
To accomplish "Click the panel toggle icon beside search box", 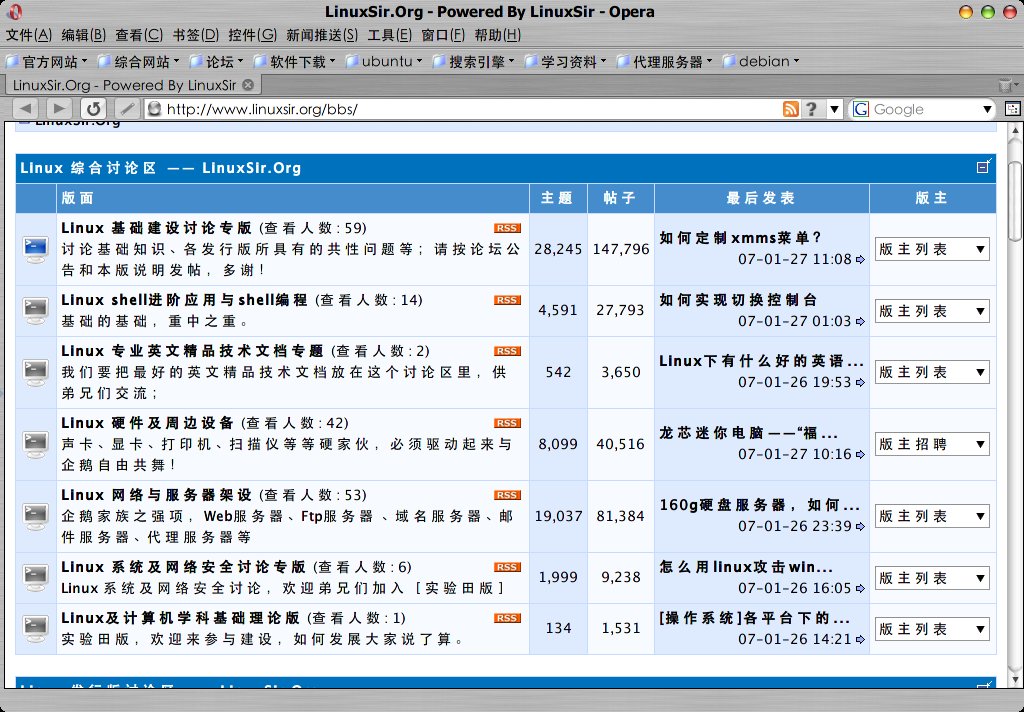I will pos(1012,109).
